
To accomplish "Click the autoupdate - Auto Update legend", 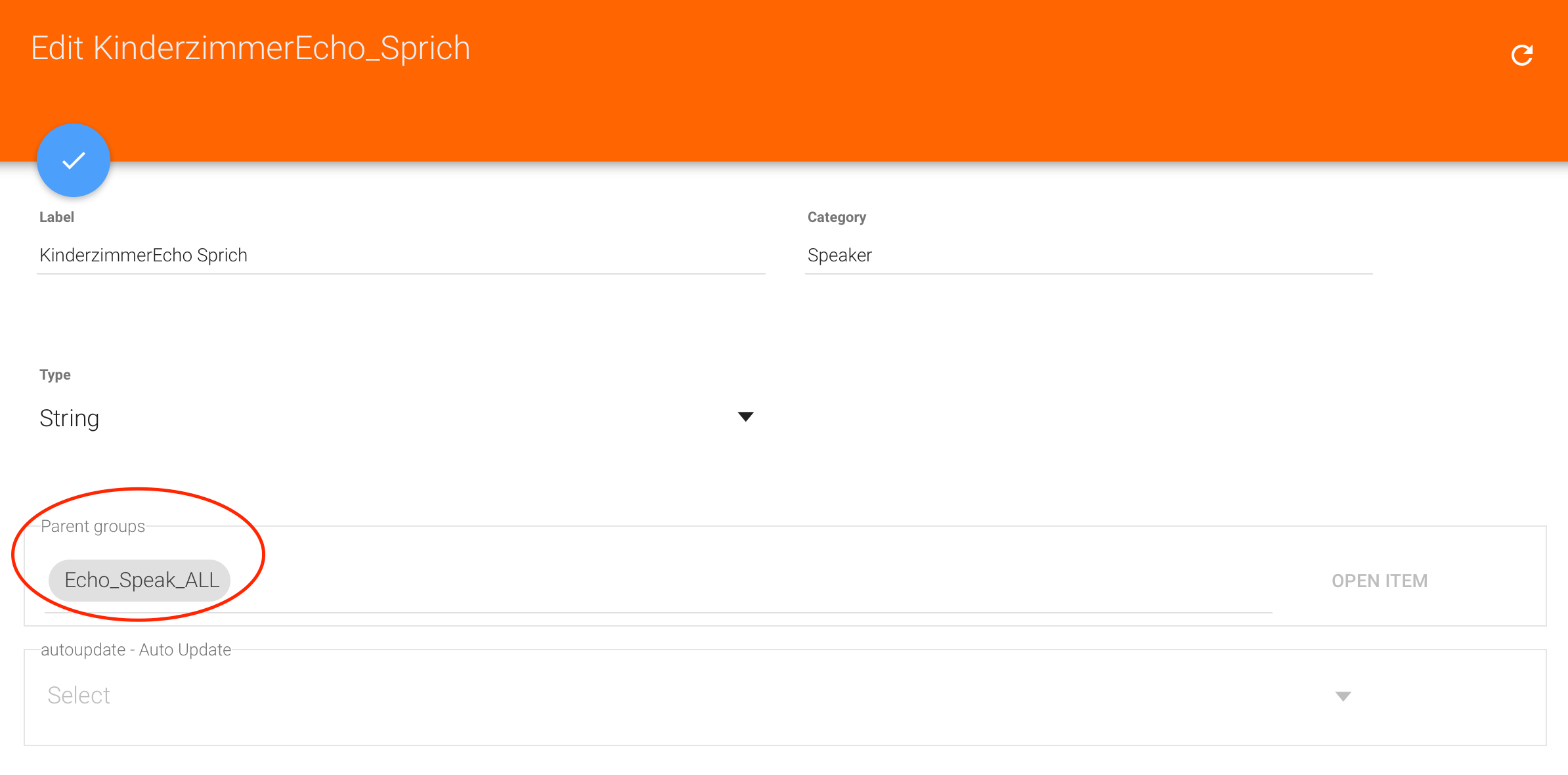I will tap(136, 650).
